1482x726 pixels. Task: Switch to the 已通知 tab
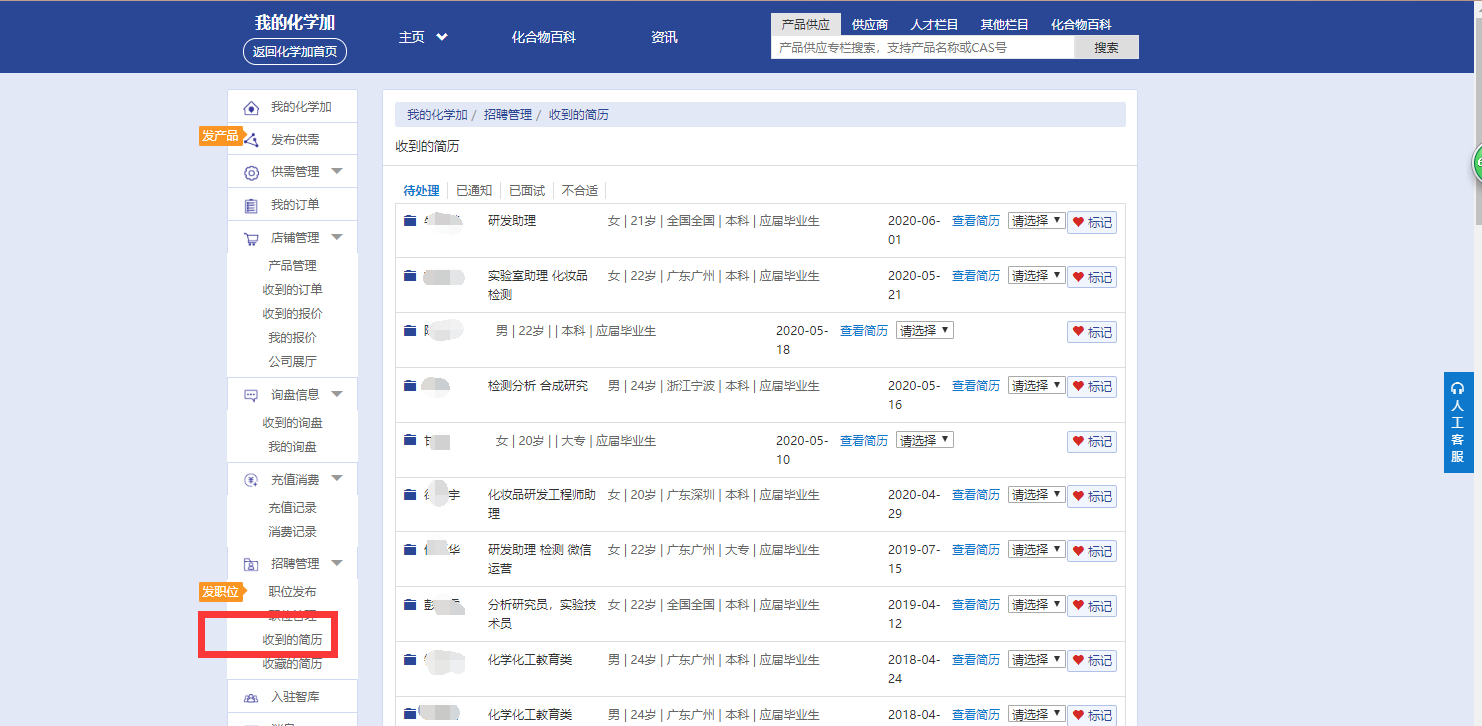(x=474, y=191)
